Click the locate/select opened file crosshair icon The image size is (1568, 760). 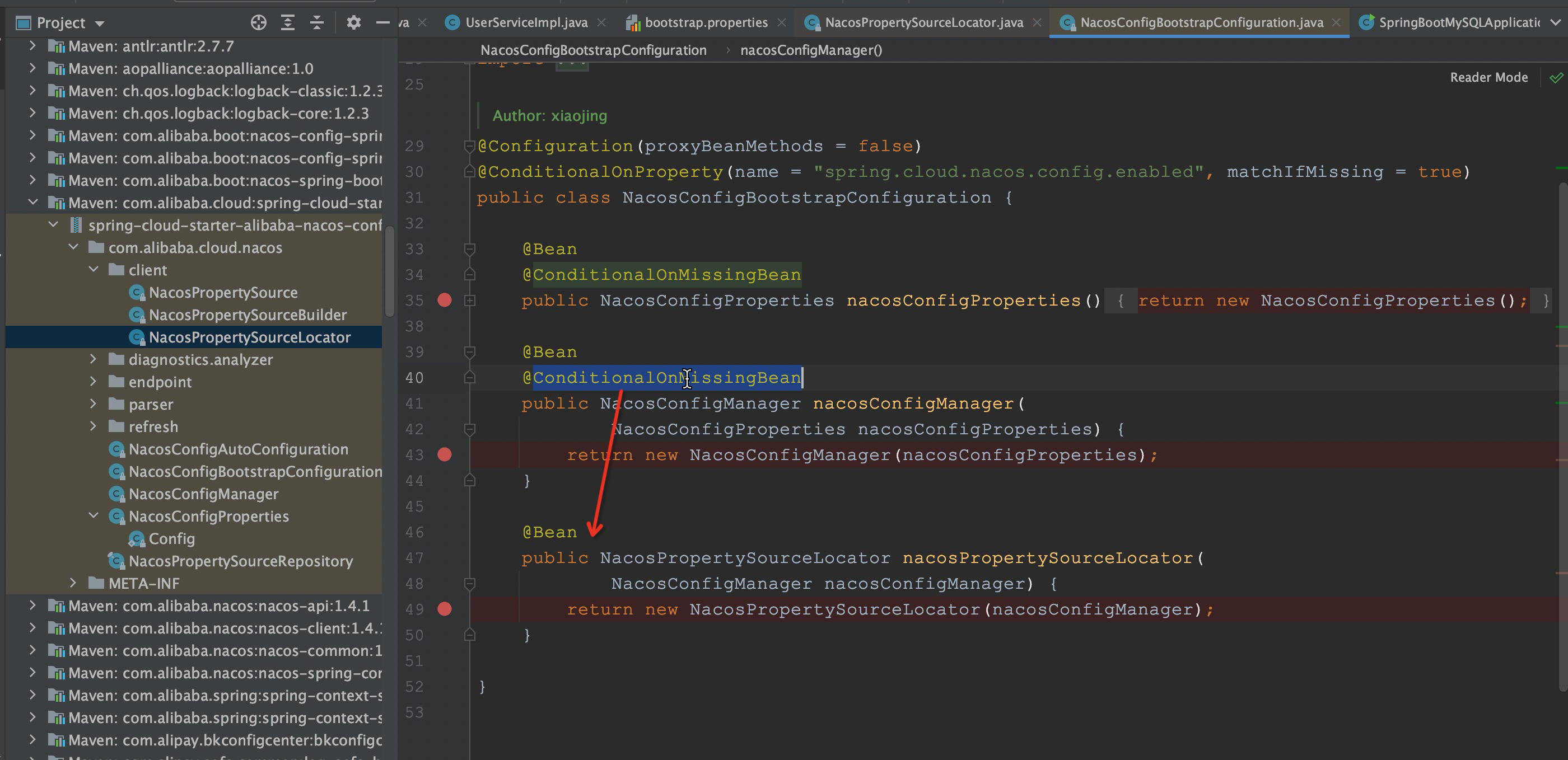pos(258,23)
